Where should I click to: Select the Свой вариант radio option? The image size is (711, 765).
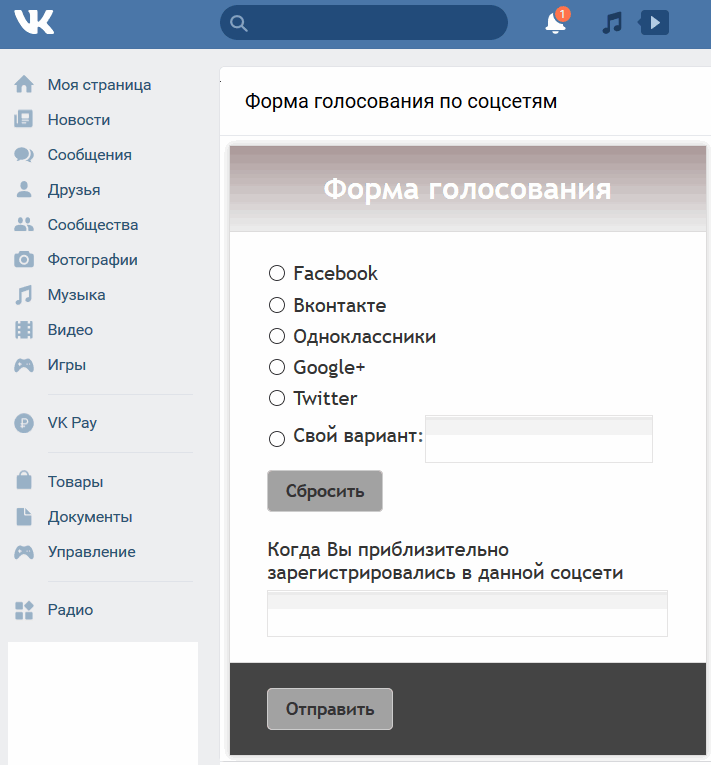pyautogui.click(x=277, y=439)
